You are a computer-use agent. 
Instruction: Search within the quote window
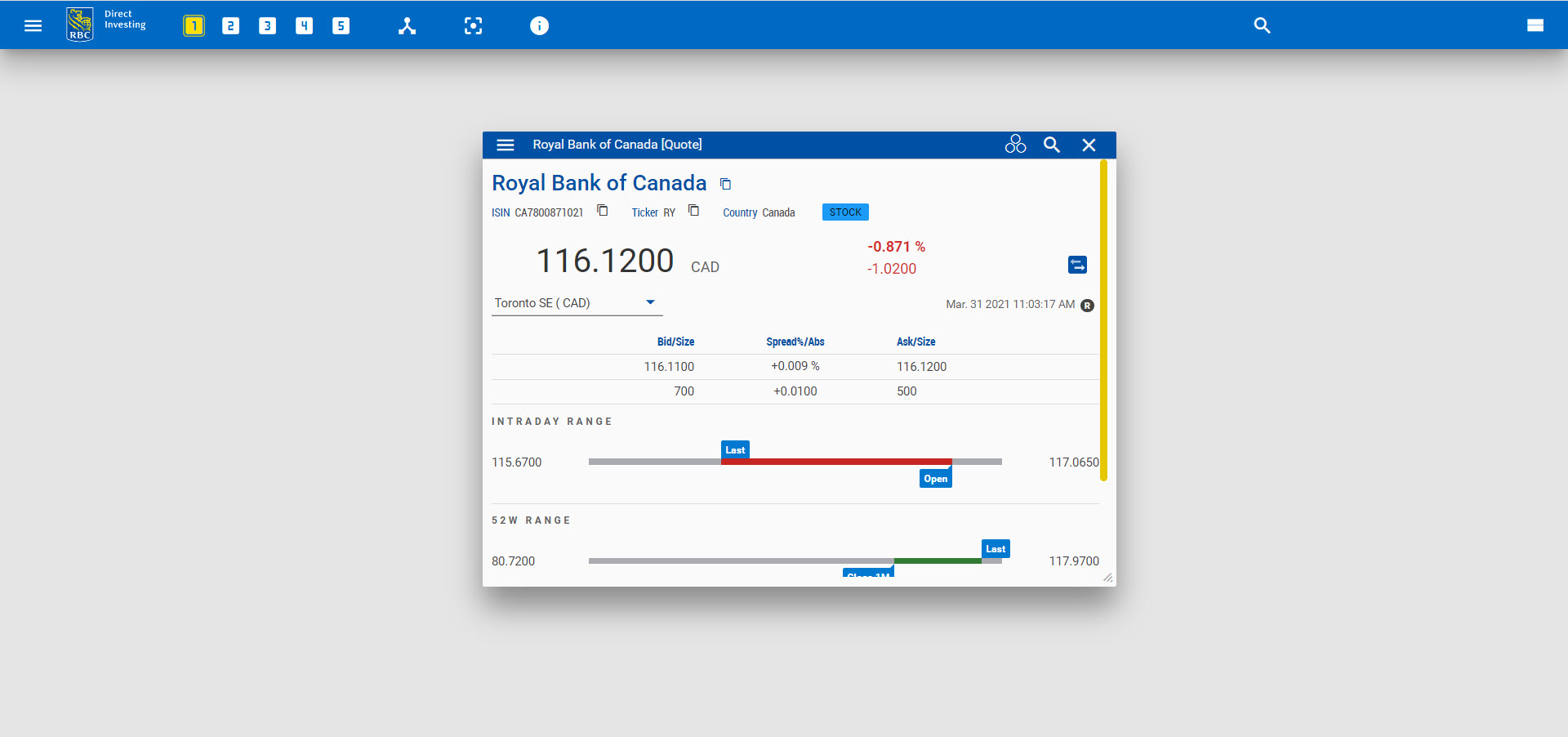coord(1051,145)
